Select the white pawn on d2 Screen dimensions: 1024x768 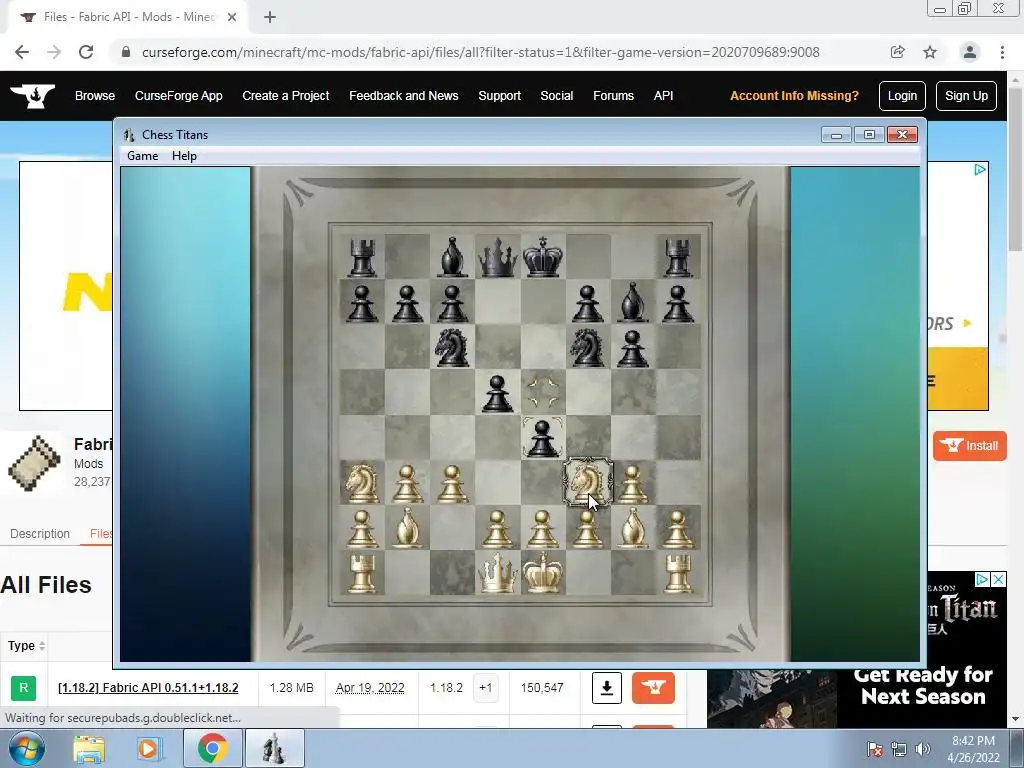tap(498, 529)
